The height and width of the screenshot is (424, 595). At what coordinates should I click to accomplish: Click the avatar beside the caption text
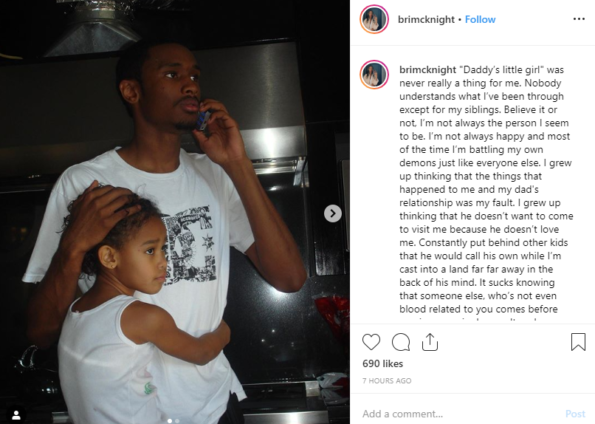coord(374,74)
